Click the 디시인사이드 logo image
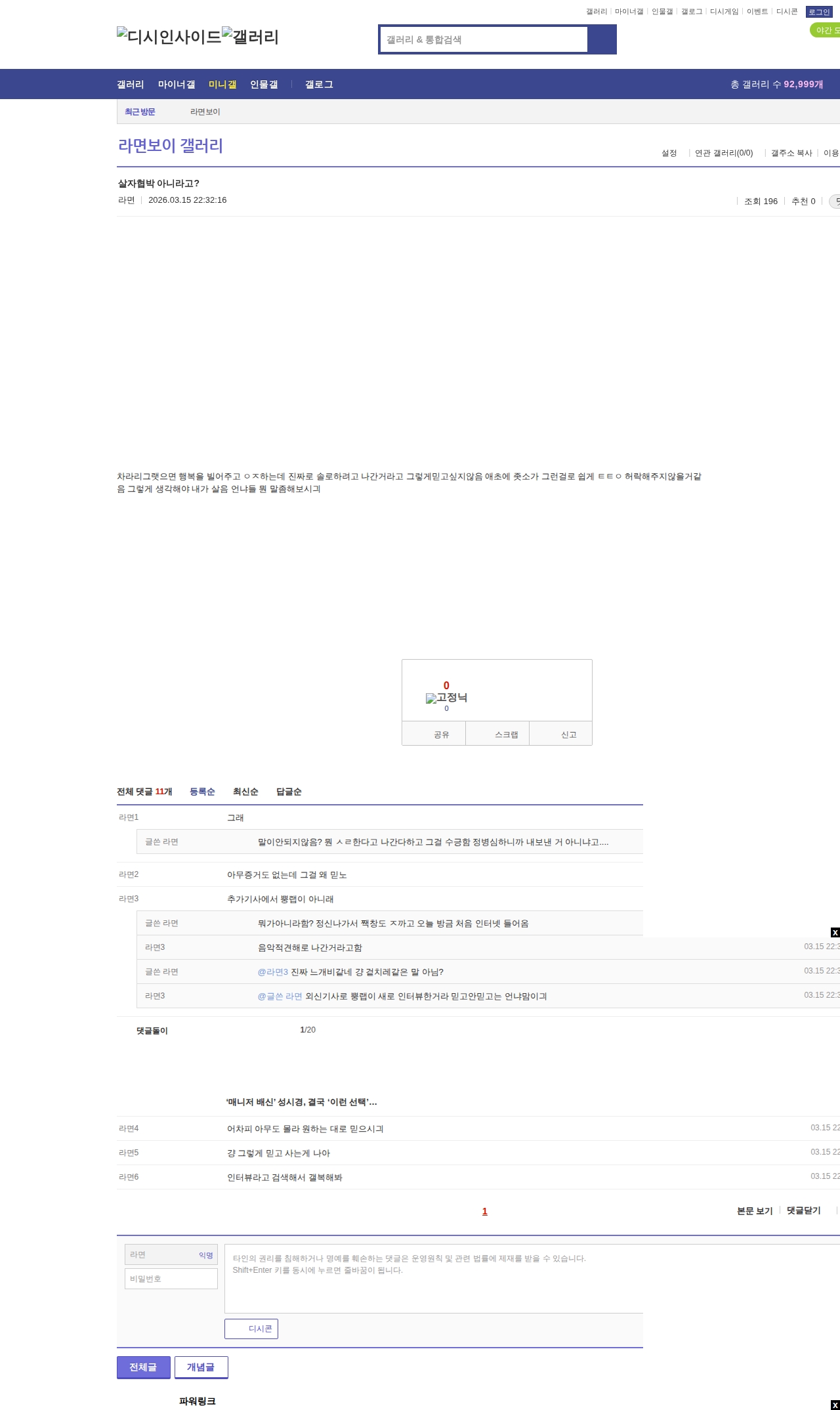The height and width of the screenshot is (1410, 840). pos(169,37)
